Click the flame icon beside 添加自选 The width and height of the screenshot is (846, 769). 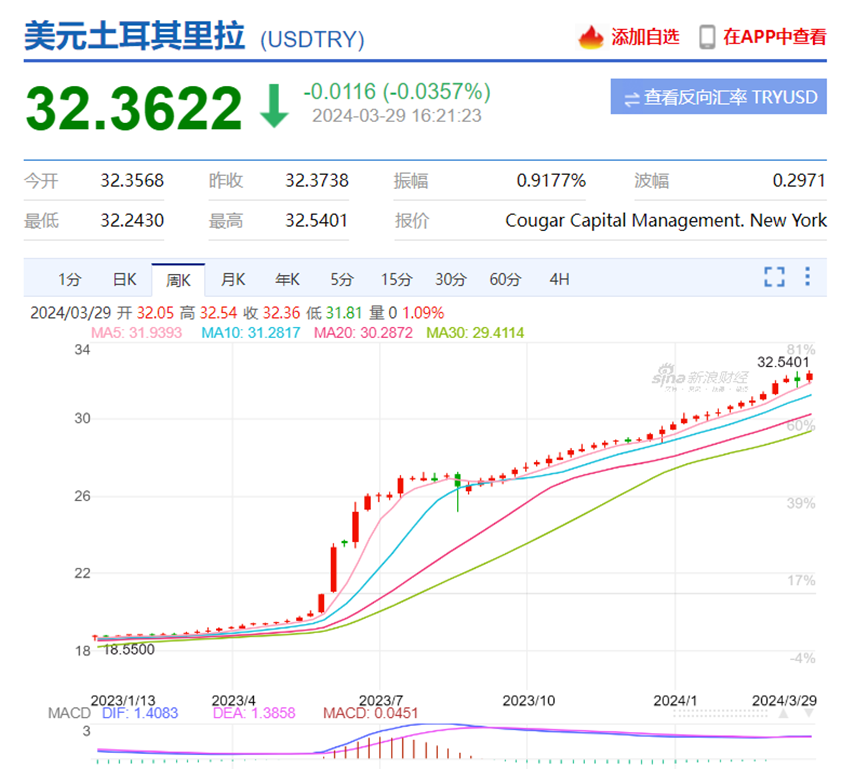point(591,37)
